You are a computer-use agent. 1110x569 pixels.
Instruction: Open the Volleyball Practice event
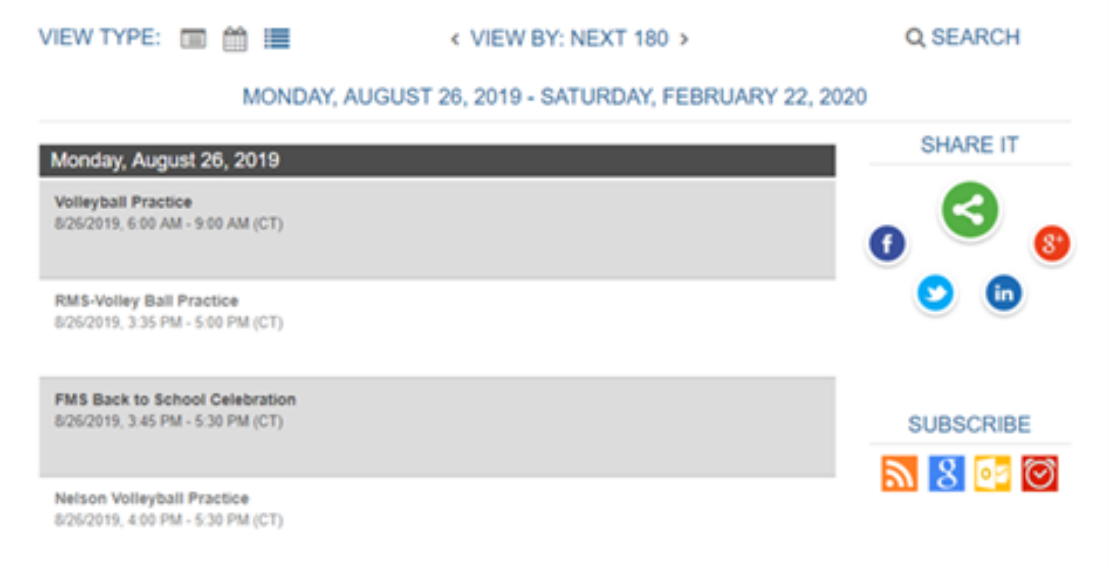[123, 202]
